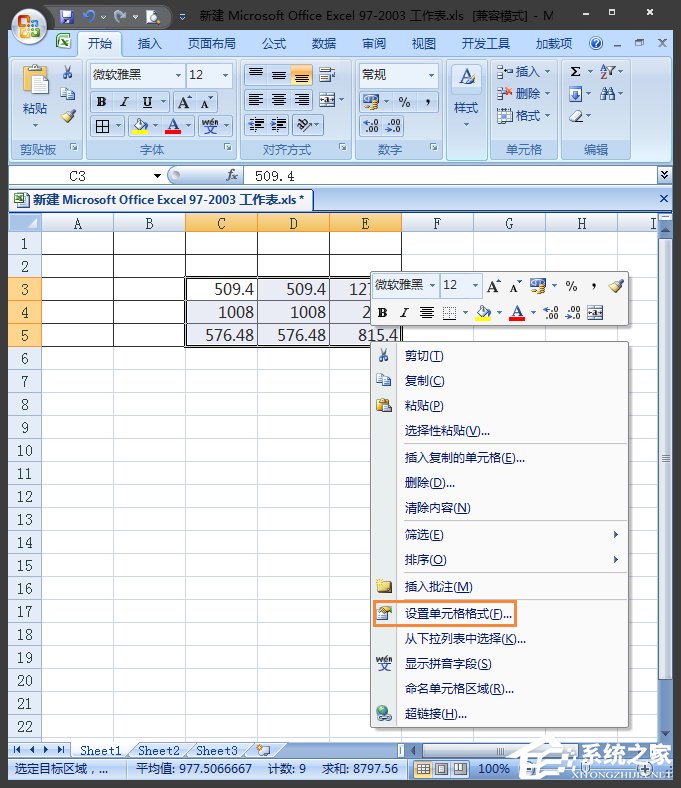Switch to Sheet2 worksheet tab
Screen dimensions: 681x788
pyautogui.click(x=158, y=750)
